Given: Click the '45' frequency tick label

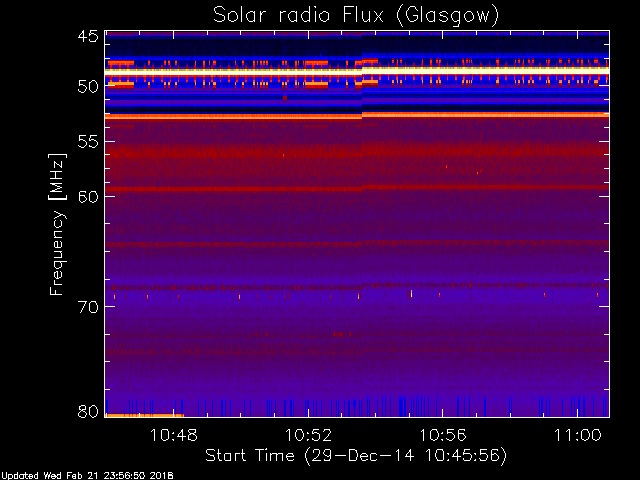Looking at the screenshot, I should (88, 36).
